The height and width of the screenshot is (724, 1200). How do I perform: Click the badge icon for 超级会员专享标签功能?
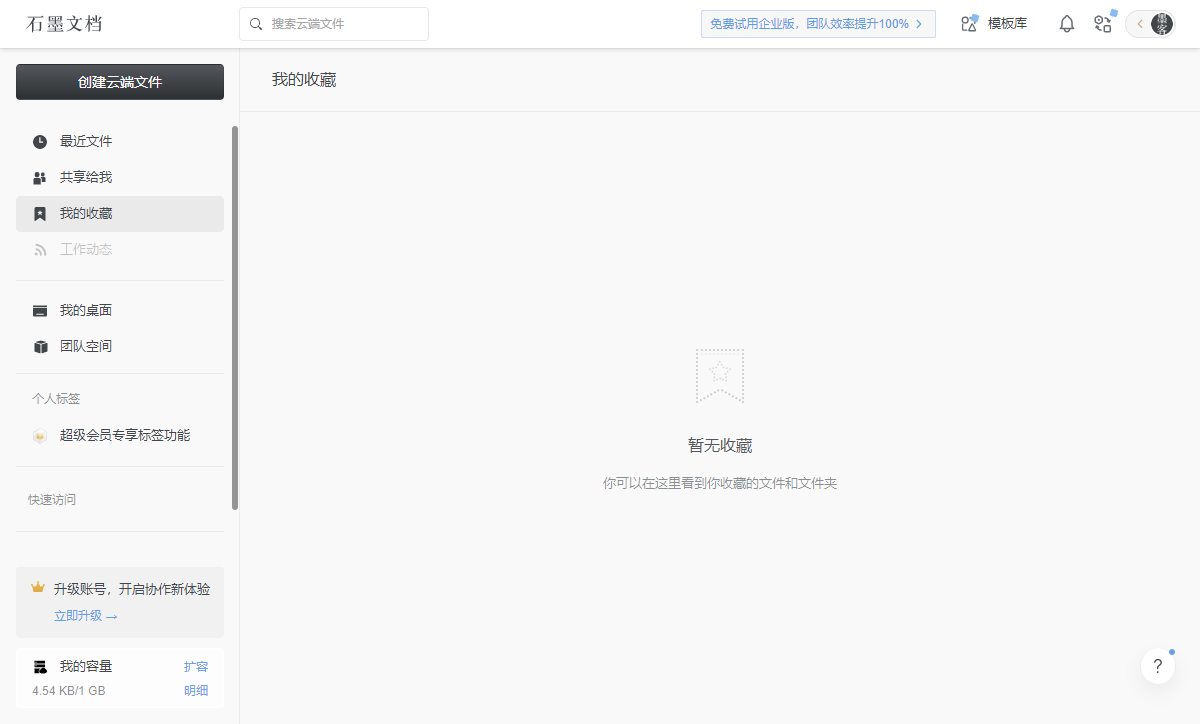point(40,436)
